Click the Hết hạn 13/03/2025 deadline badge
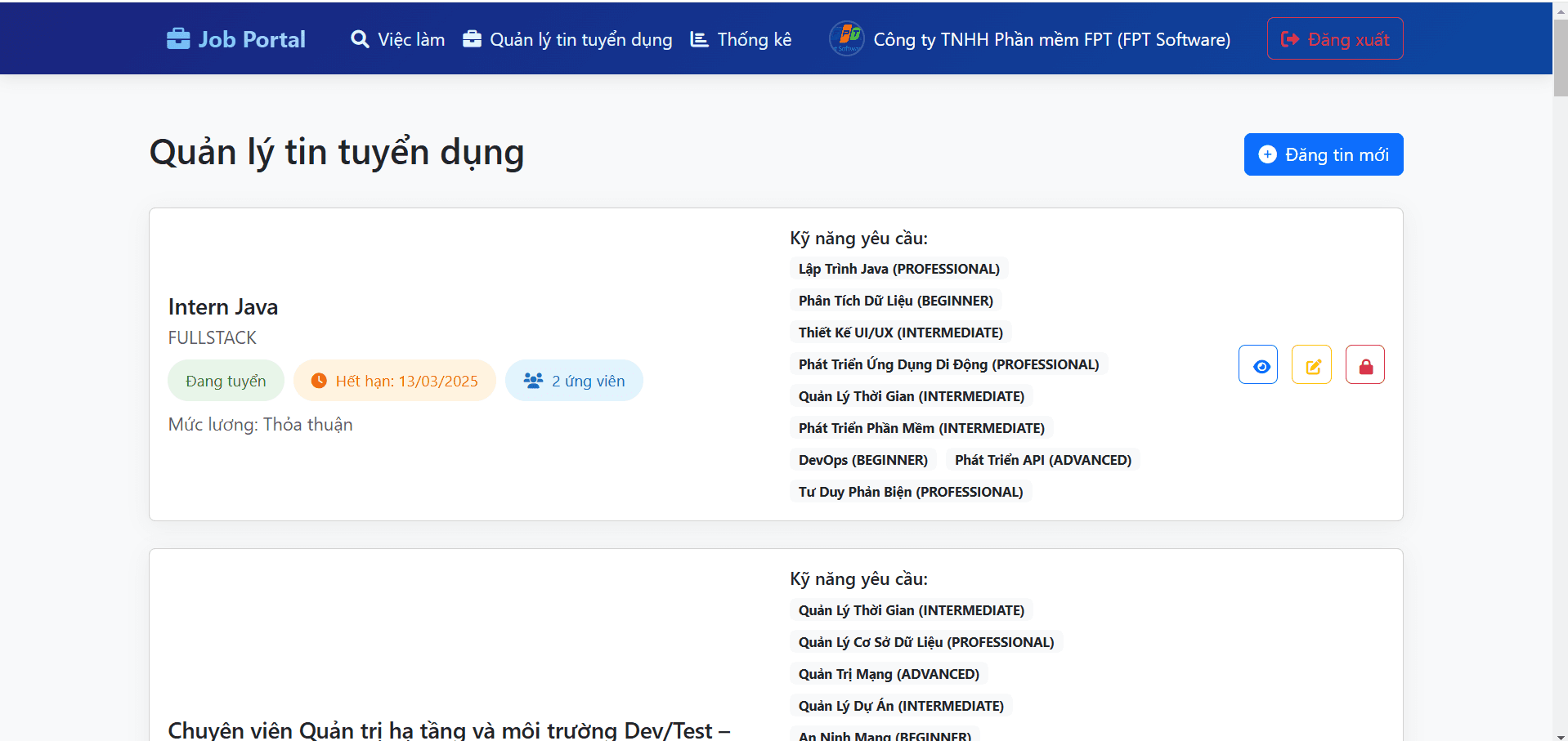 [x=395, y=381]
